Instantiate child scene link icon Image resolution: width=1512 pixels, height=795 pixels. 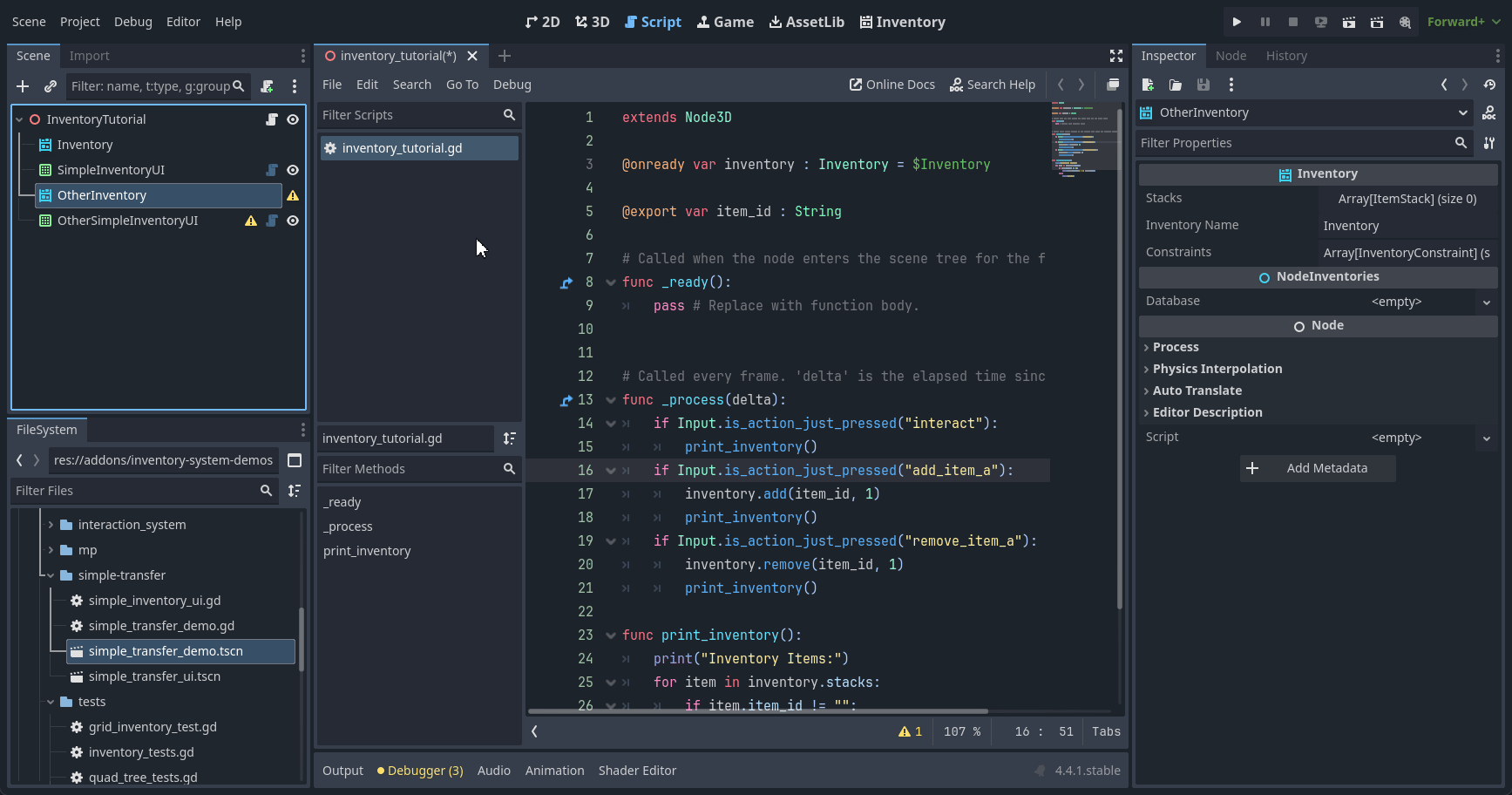point(51,86)
